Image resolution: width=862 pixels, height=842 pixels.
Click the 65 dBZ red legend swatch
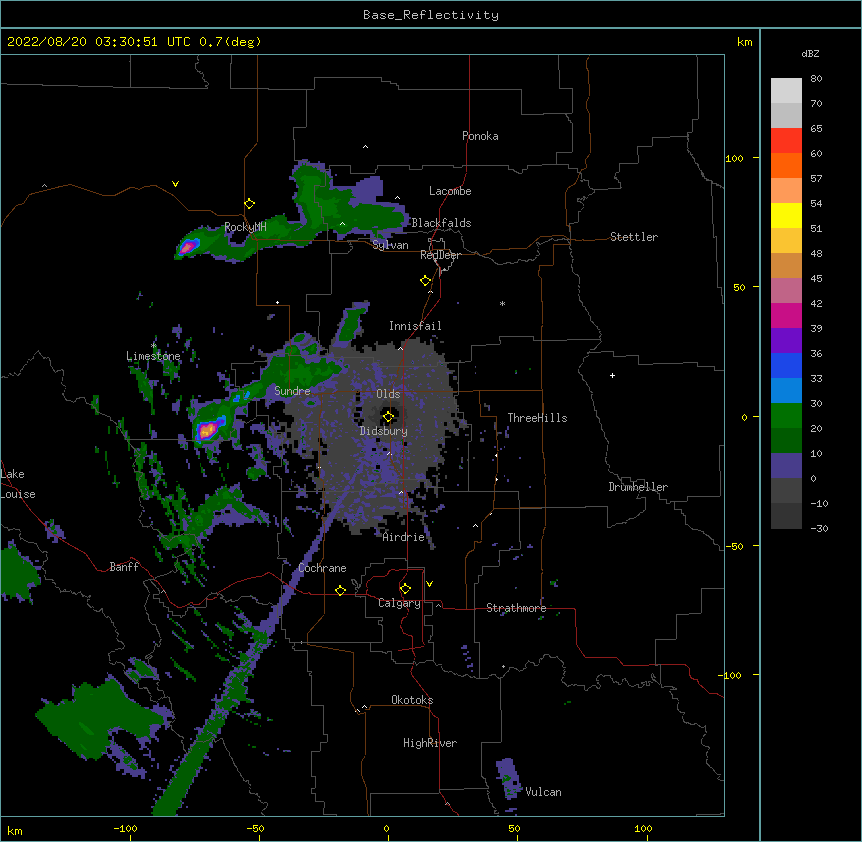[786, 141]
